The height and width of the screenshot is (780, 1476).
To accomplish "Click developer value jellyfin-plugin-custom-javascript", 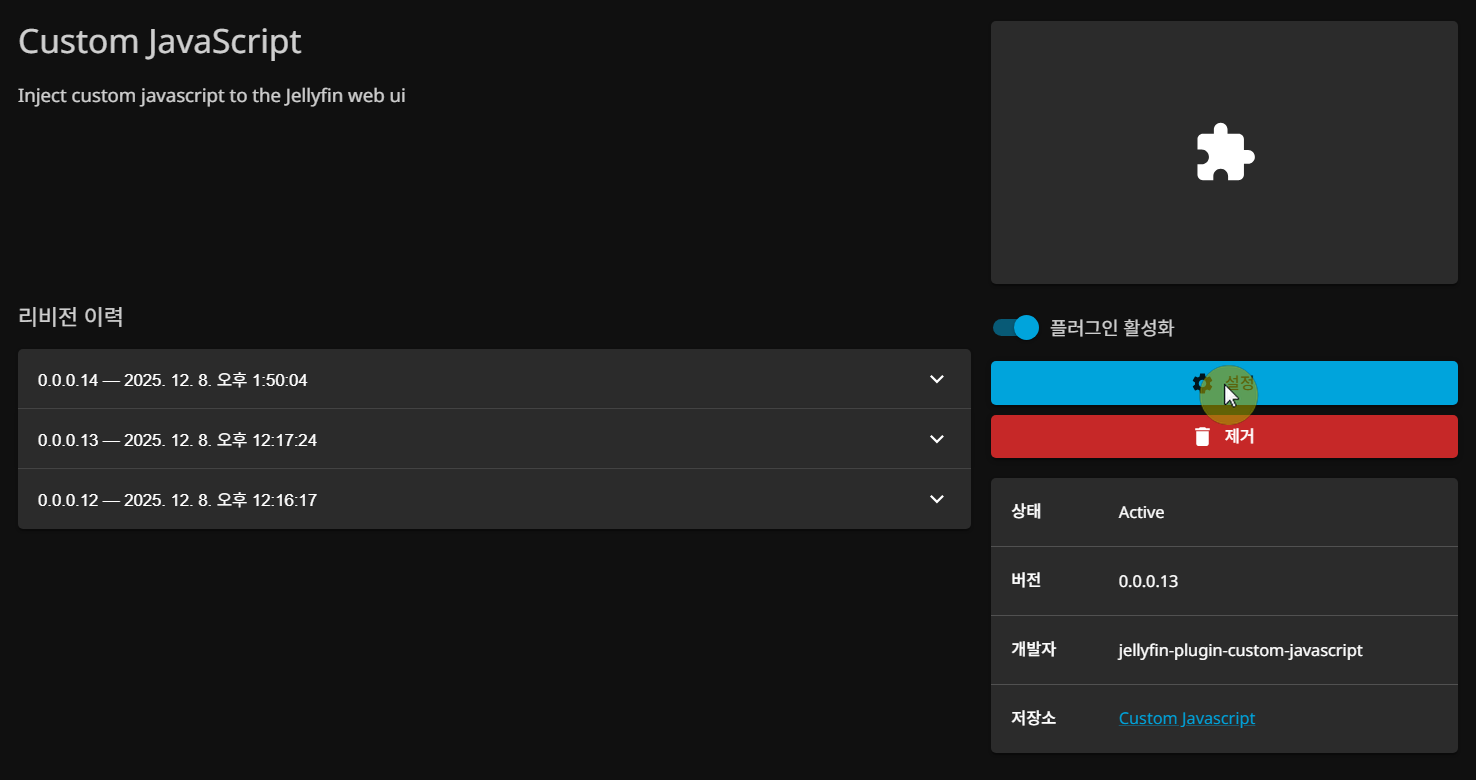I will tap(1240, 650).
